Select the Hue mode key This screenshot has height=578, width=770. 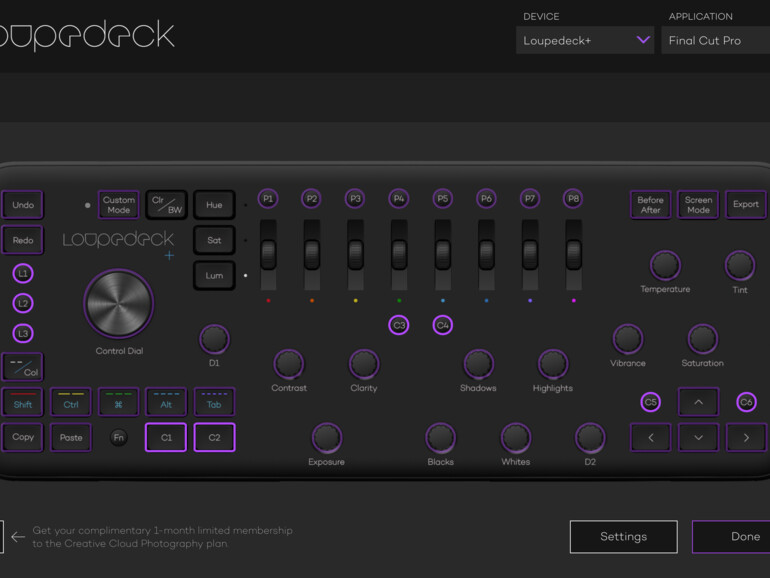pos(214,205)
